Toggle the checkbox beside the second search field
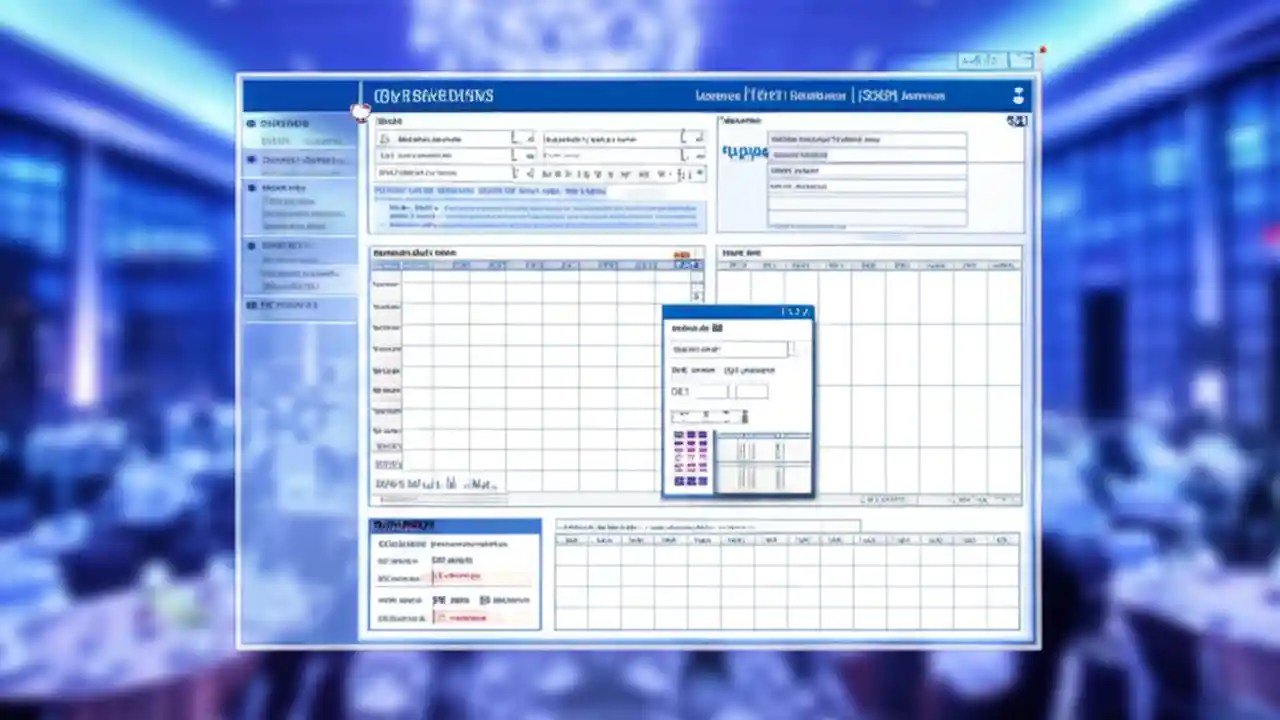1280x720 pixels. (698, 138)
